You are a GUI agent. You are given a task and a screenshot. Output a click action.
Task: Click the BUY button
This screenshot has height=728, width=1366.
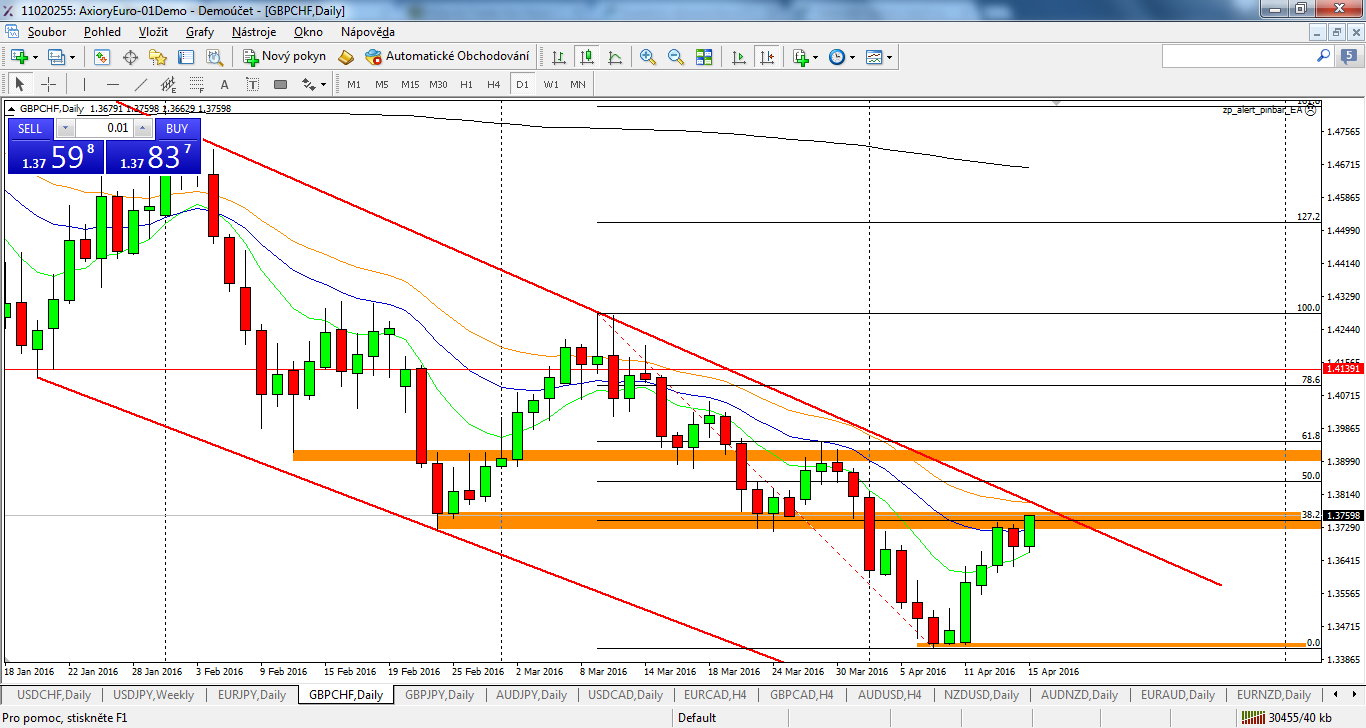click(177, 128)
